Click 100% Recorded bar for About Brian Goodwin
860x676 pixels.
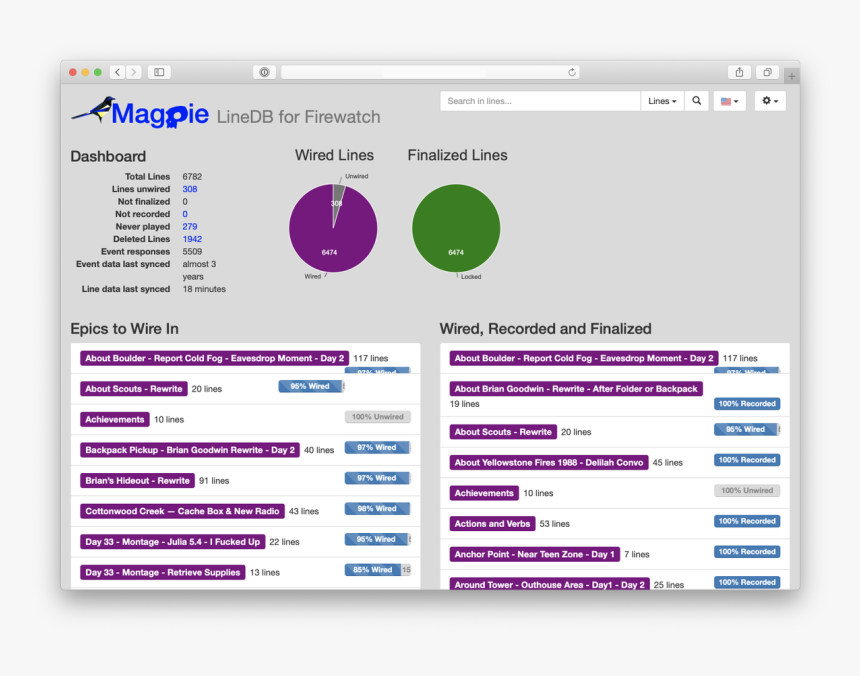coord(747,404)
